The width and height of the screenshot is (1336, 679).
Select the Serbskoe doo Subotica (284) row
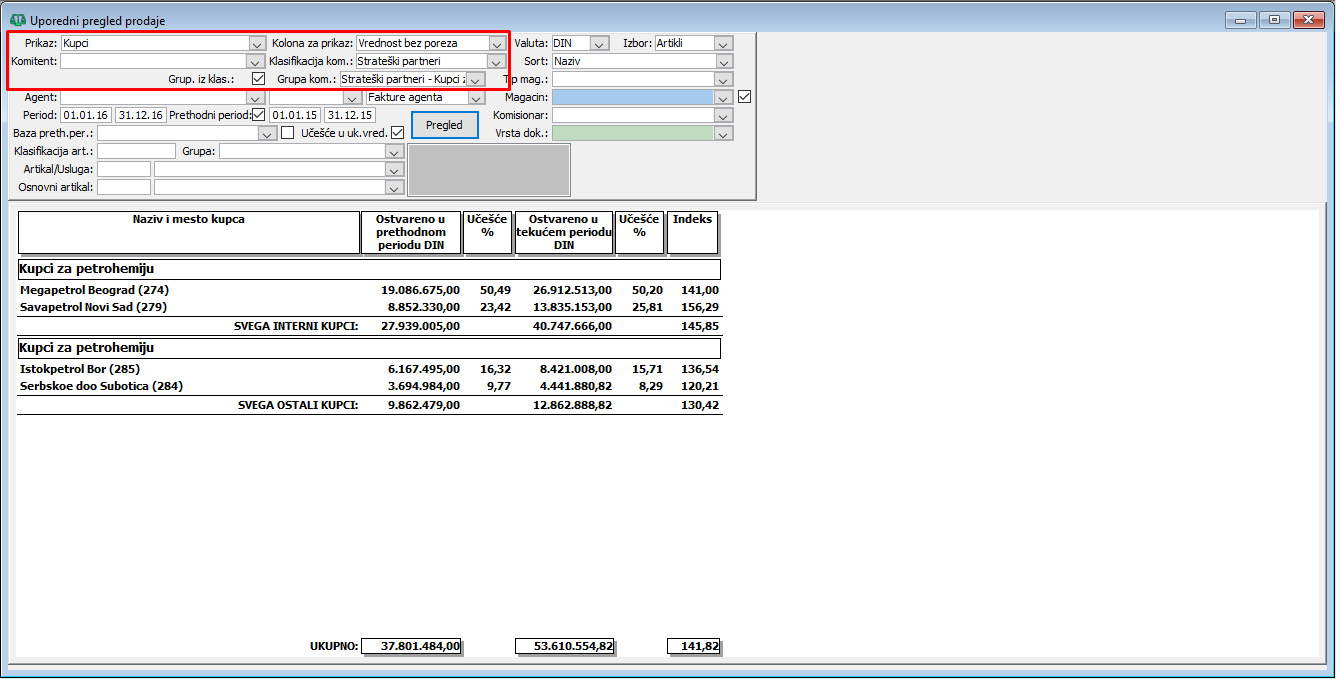click(x=370, y=386)
